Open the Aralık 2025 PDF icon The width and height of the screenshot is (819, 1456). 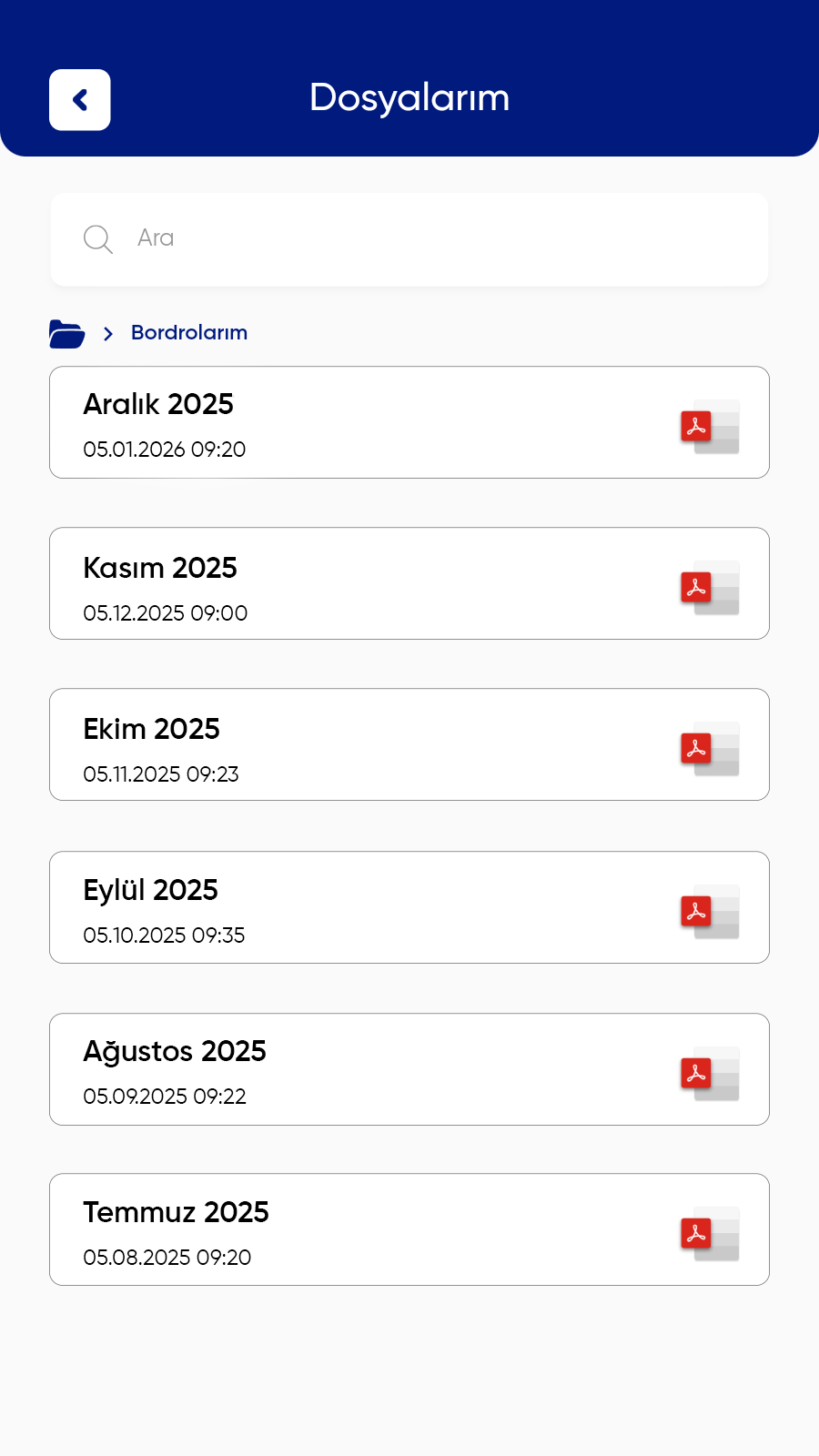click(709, 426)
